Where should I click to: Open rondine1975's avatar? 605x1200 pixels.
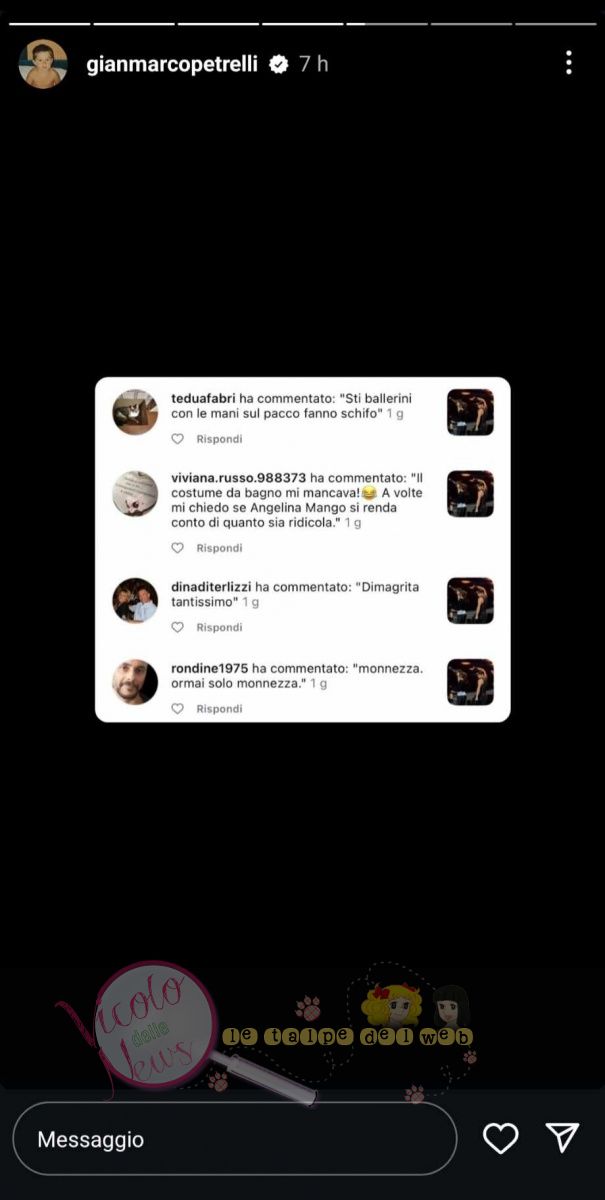click(135, 682)
